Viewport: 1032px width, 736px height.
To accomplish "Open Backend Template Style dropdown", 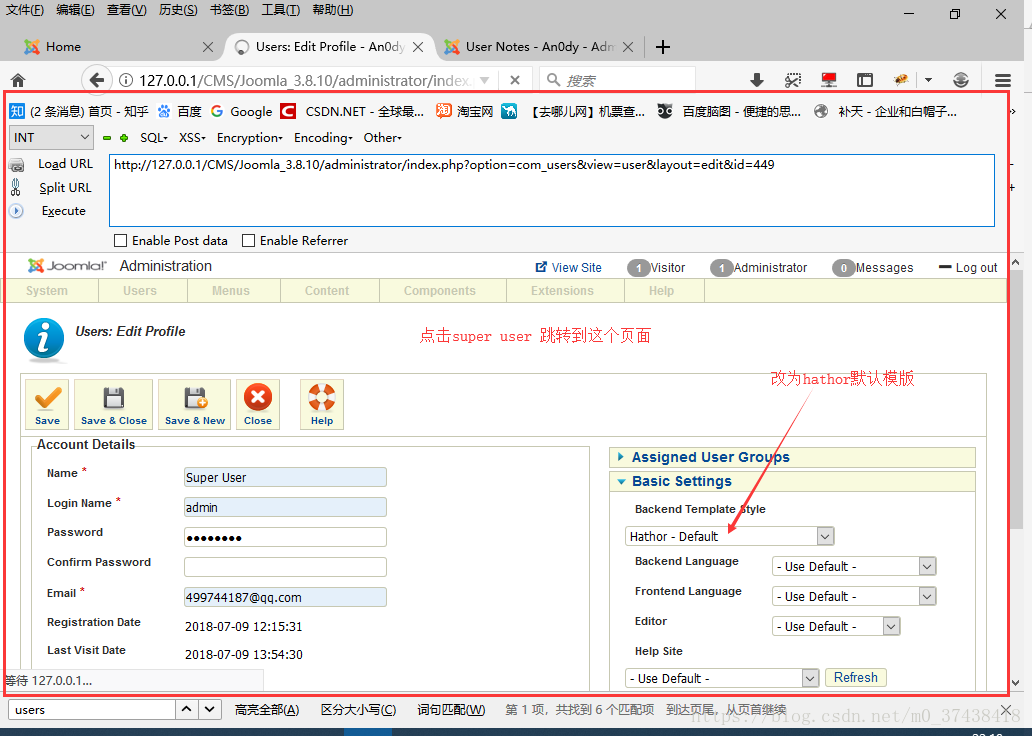I will coord(729,537).
